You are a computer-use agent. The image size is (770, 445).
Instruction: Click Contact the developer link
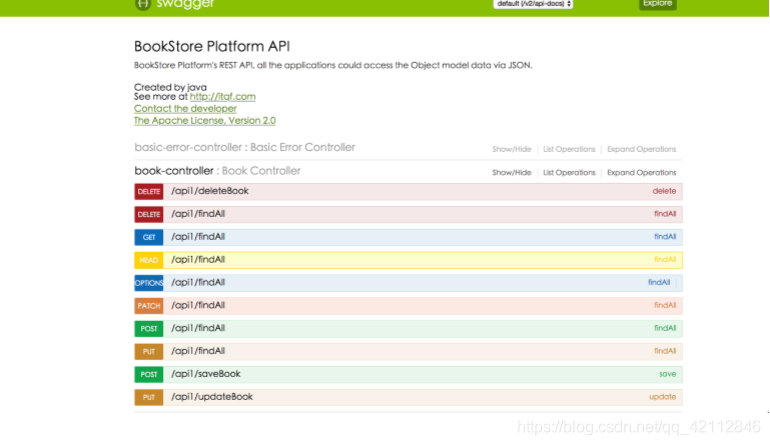(185, 109)
